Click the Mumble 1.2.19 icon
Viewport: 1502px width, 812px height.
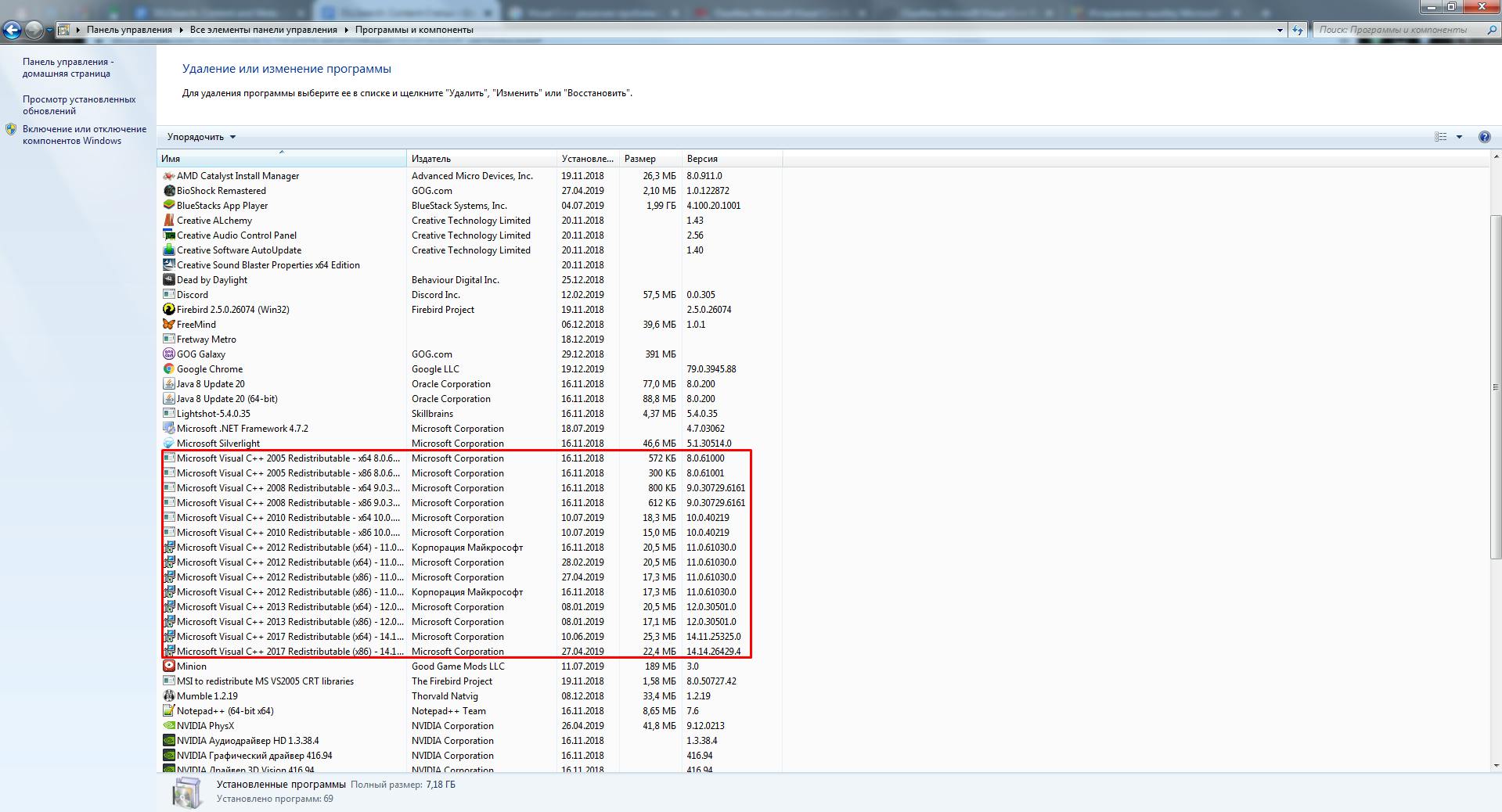(169, 696)
